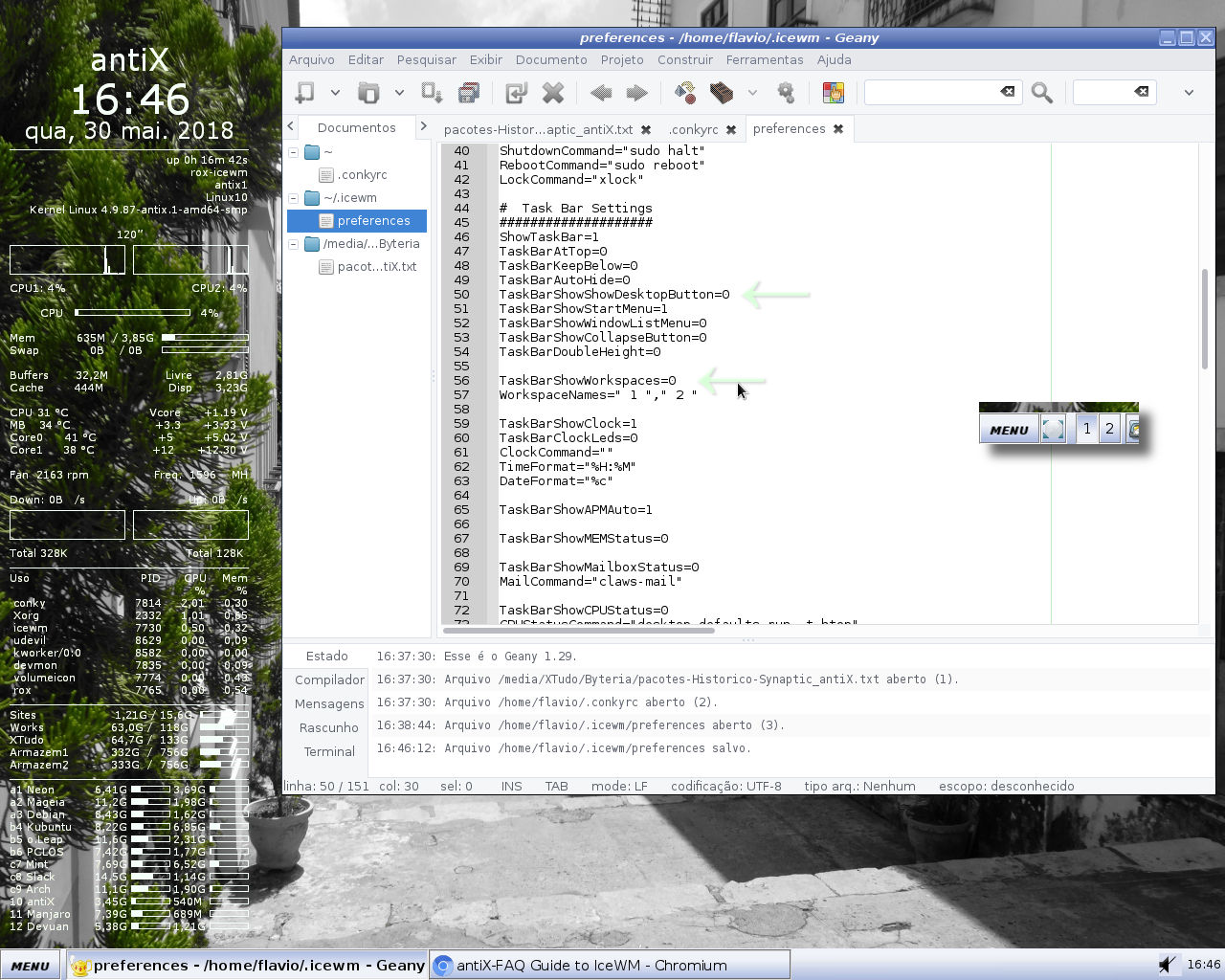
Task: Click the taskbar clock showing 16:46
Action: [x=1204, y=965]
